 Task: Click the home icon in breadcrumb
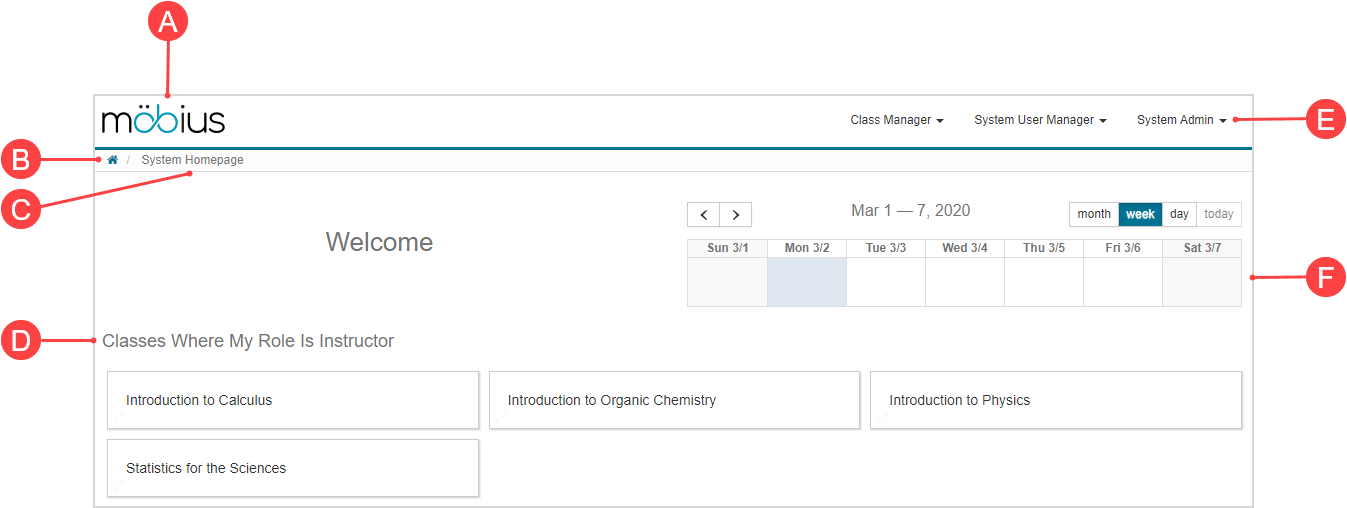click(113, 160)
